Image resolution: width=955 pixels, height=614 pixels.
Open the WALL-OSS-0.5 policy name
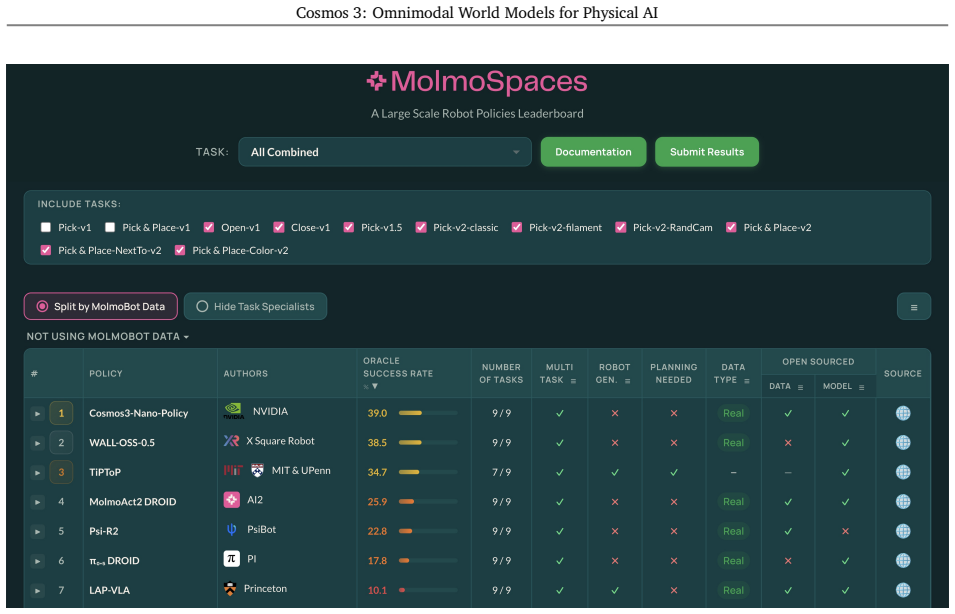tap(122, 443)
